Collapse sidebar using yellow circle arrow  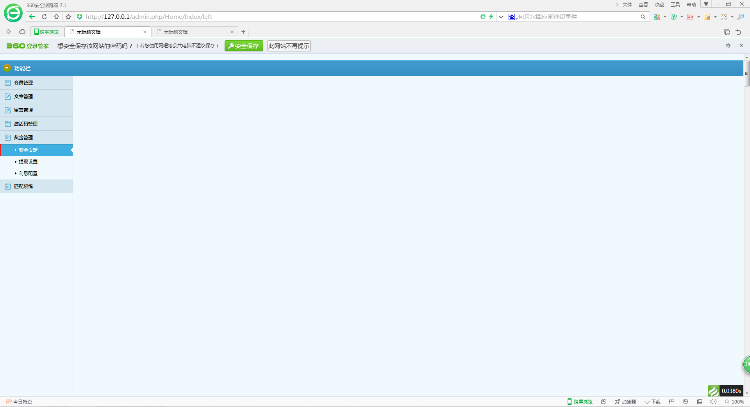click(7, 68)
